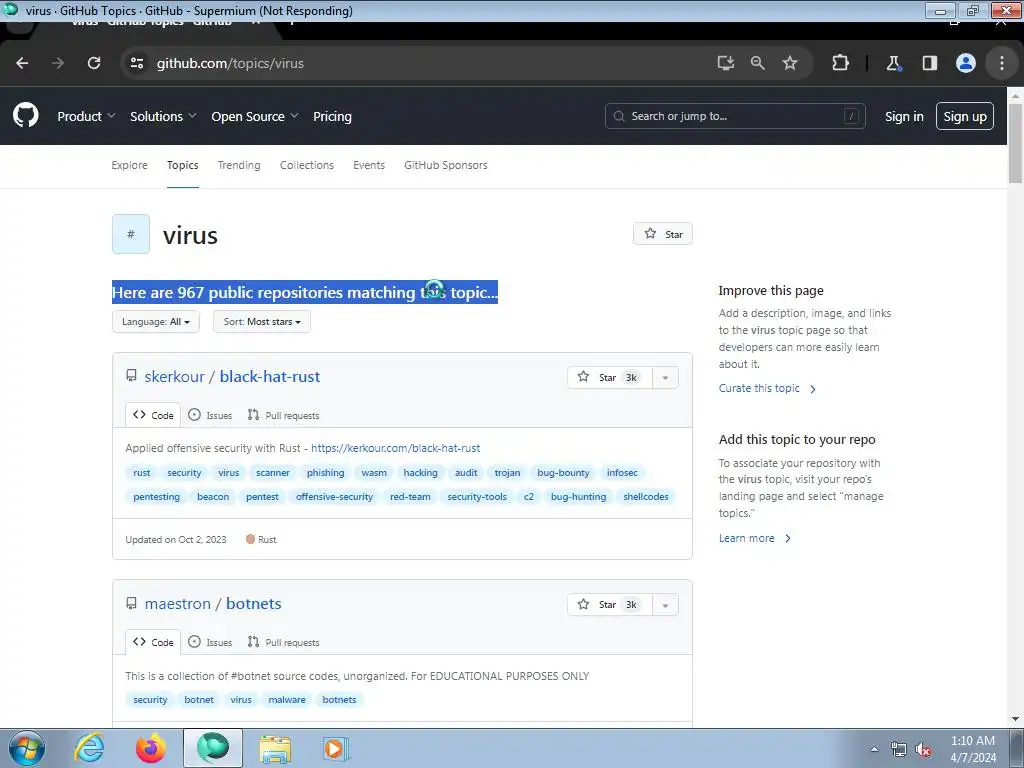1024x768 pixels.
Task: Star the black-hat-rust repository
Action: pos(610,377)
